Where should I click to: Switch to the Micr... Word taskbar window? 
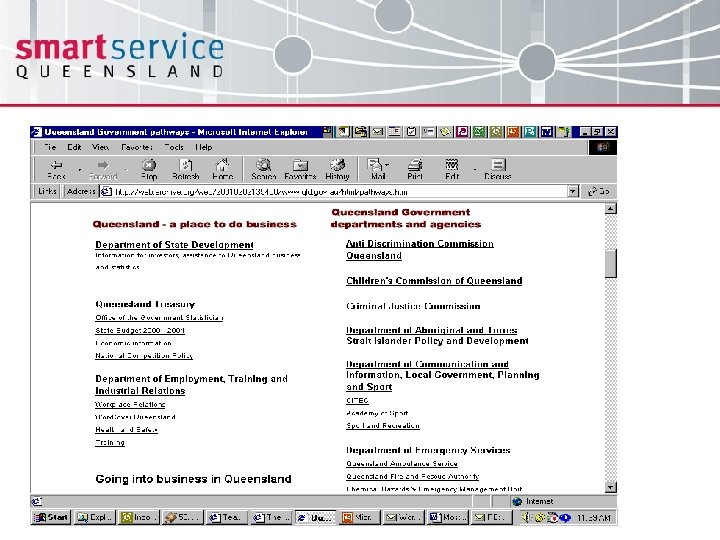tap(449, 518)
